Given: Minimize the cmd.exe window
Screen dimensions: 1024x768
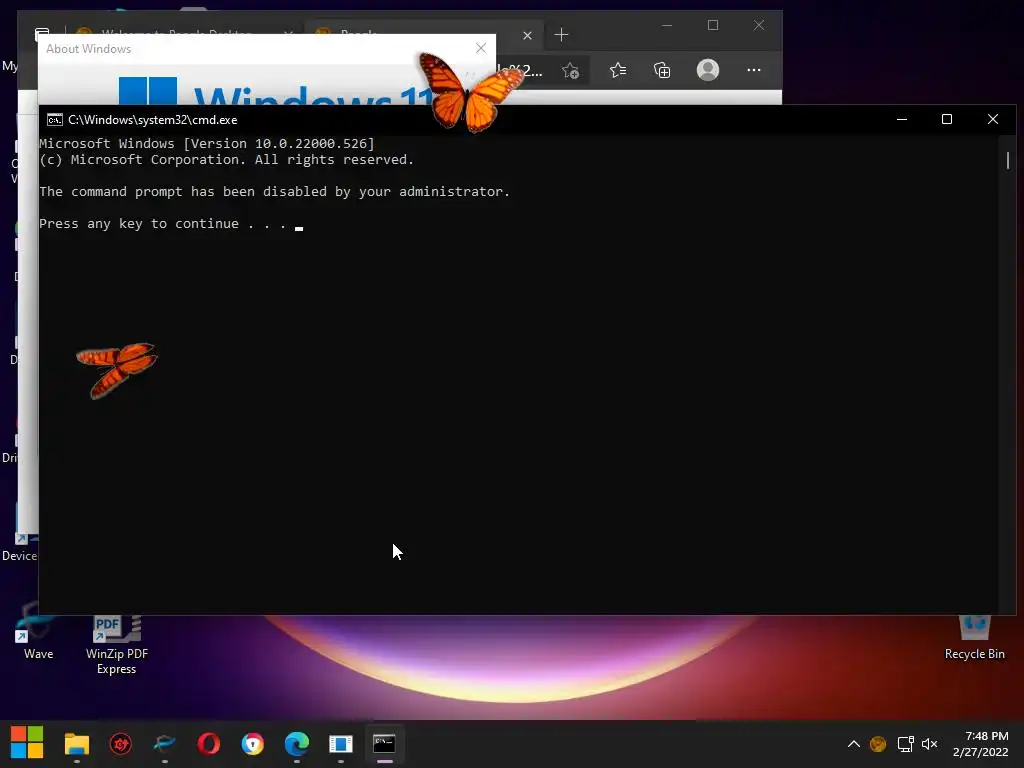Looking at the screenshot, I should (902, 120).
